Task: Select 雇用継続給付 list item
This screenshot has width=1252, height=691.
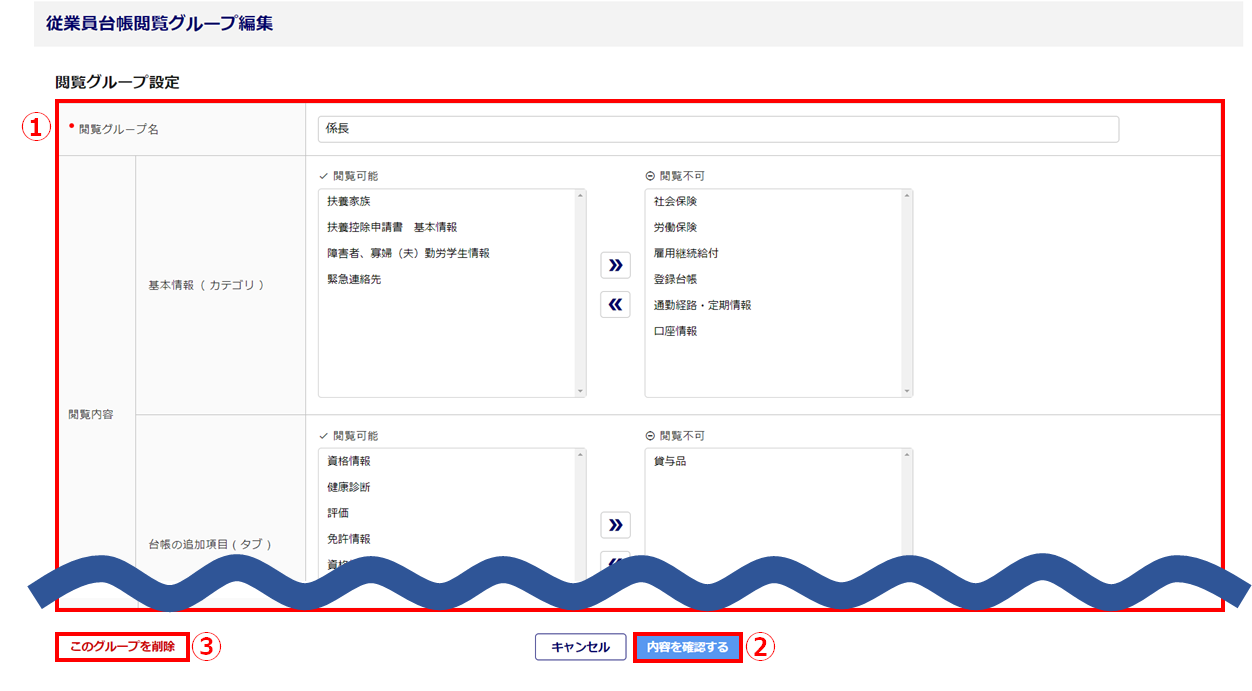Action: 685,253
